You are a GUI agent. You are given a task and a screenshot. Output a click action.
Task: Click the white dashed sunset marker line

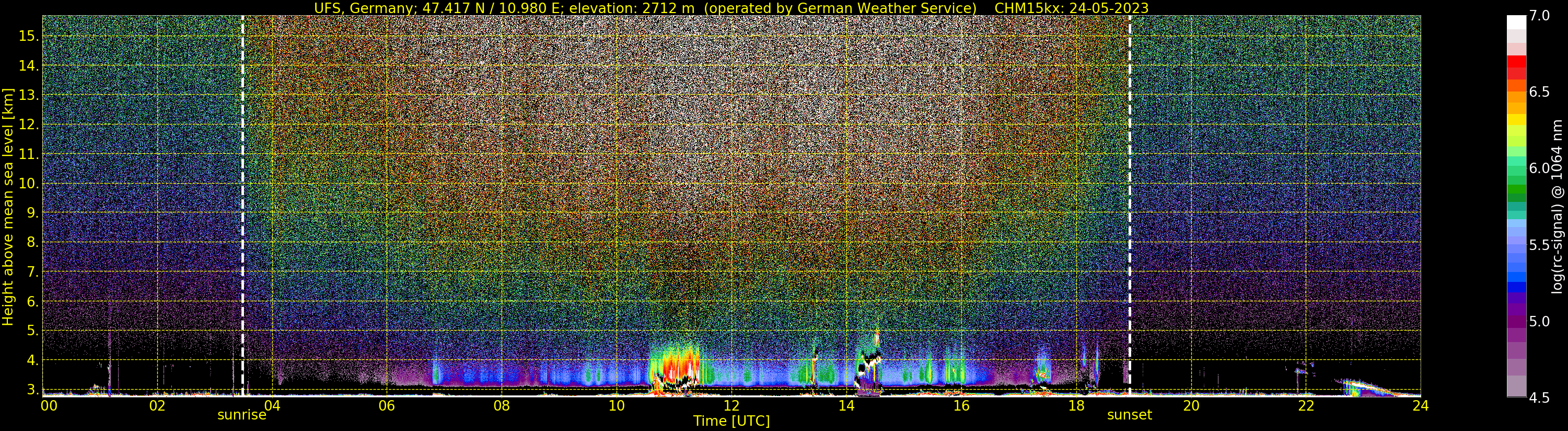[x=1130, y=206]
